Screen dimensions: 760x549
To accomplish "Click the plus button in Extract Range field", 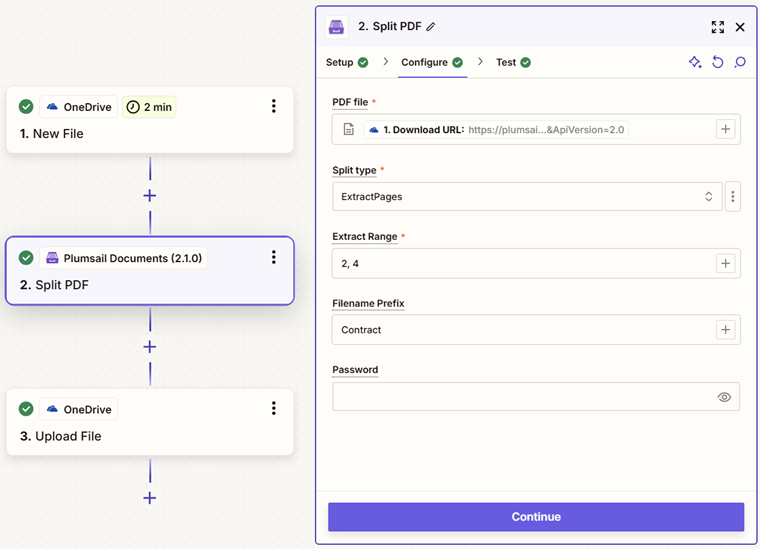I will pyautogui.click(x=726, y=264).
